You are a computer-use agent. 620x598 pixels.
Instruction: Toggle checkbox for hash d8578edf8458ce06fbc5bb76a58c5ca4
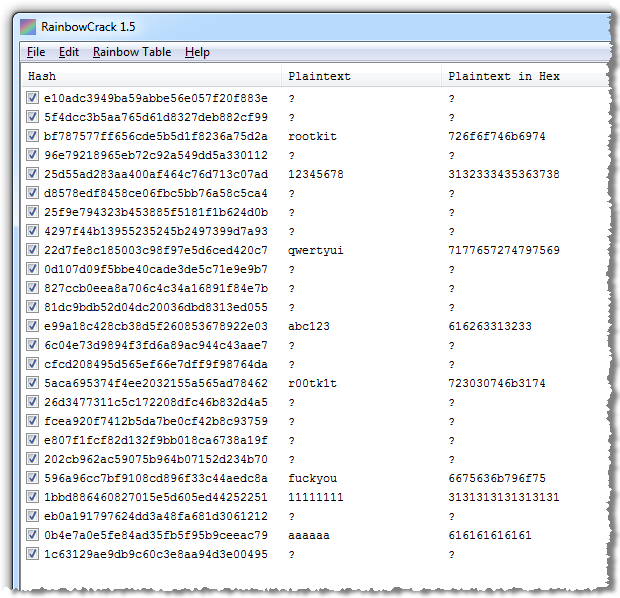[x=32, y=193]
